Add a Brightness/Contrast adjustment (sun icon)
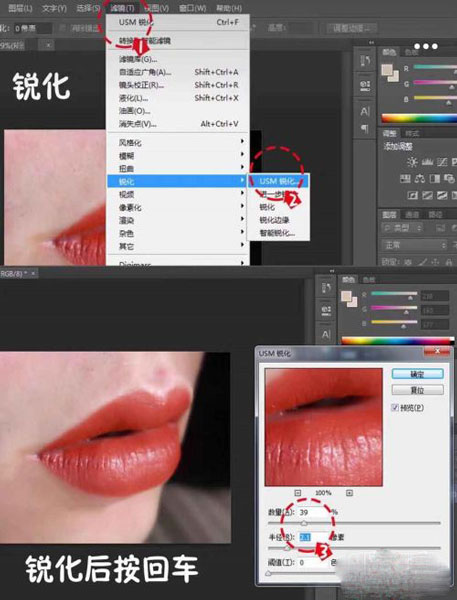Viewport: 457px width, 600px height. pos(412,162)
